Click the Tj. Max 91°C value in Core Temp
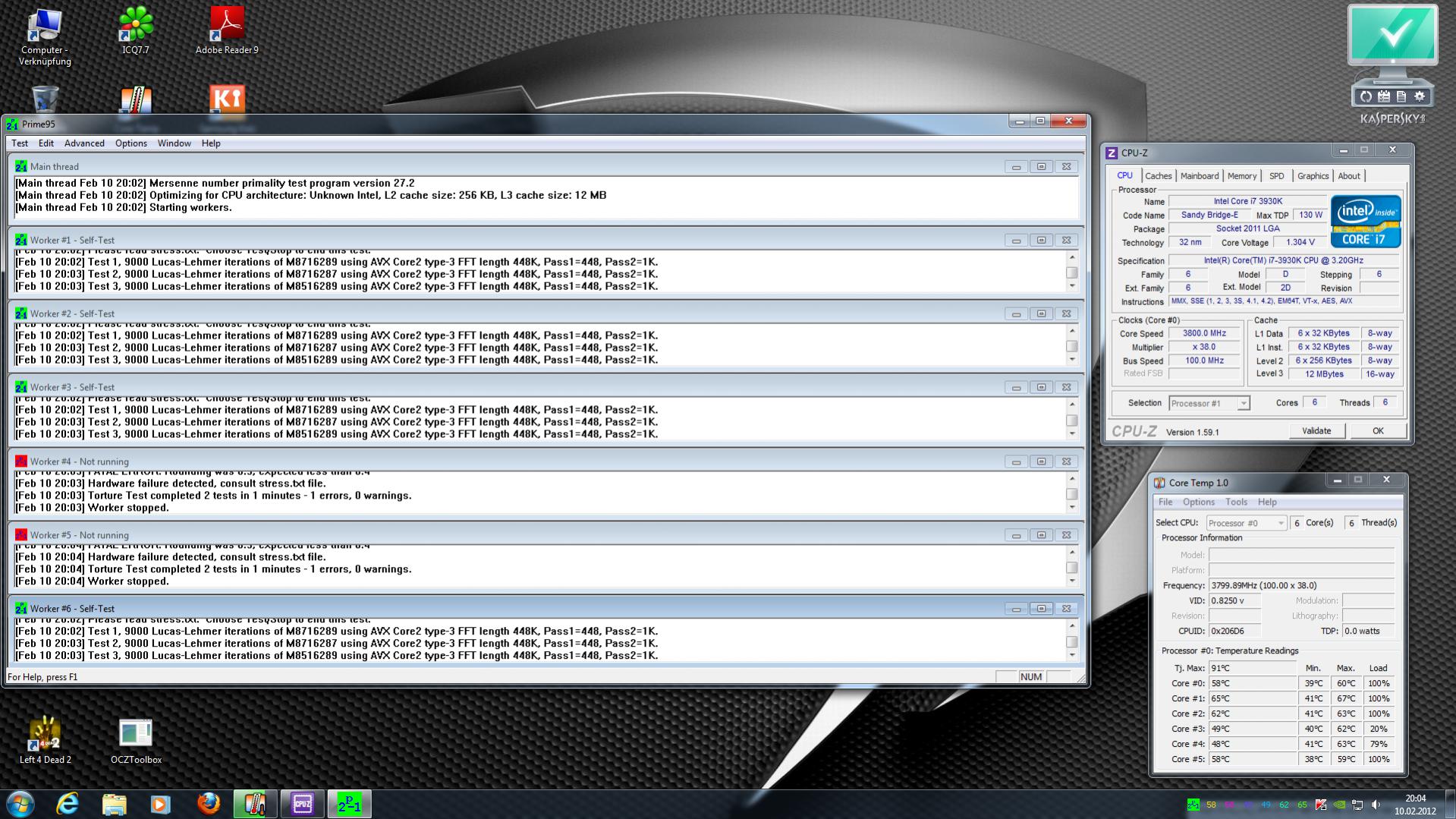Image resolution: width=1456 pixels, height=819 pixels. click(1253, 668)
